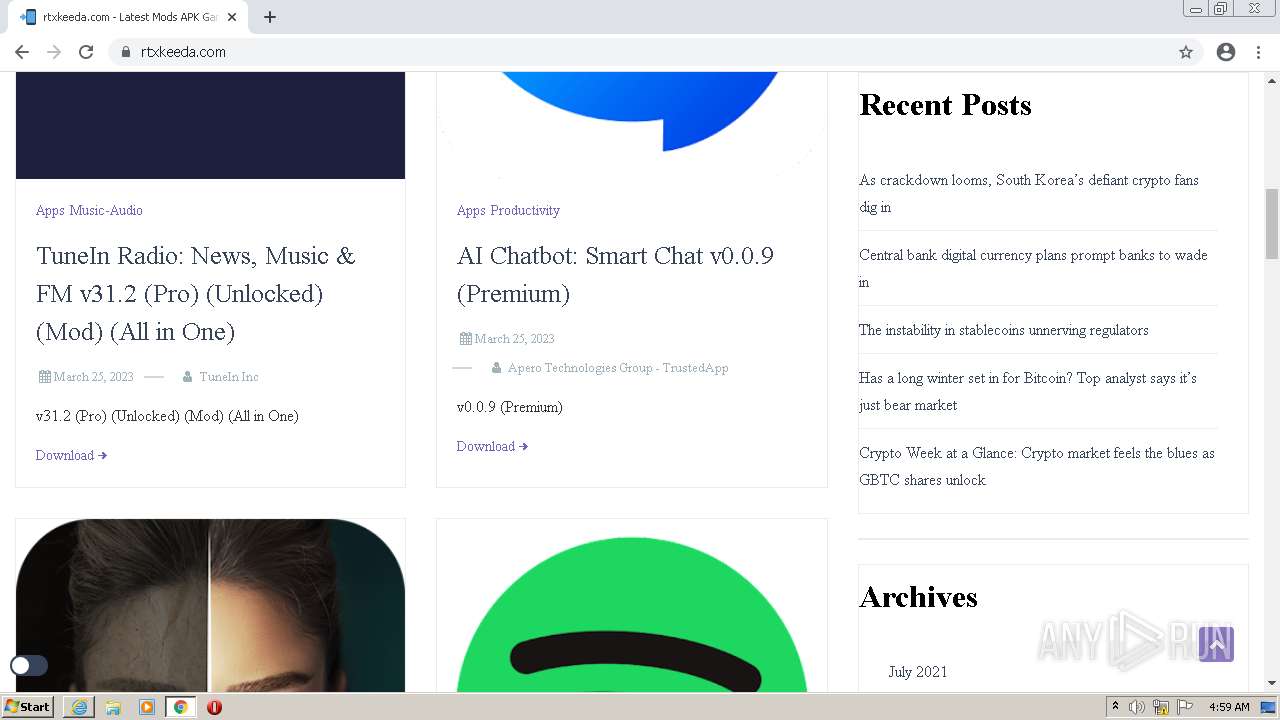Open the Apps category on AI Chatbot post
Viewport: 1280px width, 720px height.
click(471, 210)
